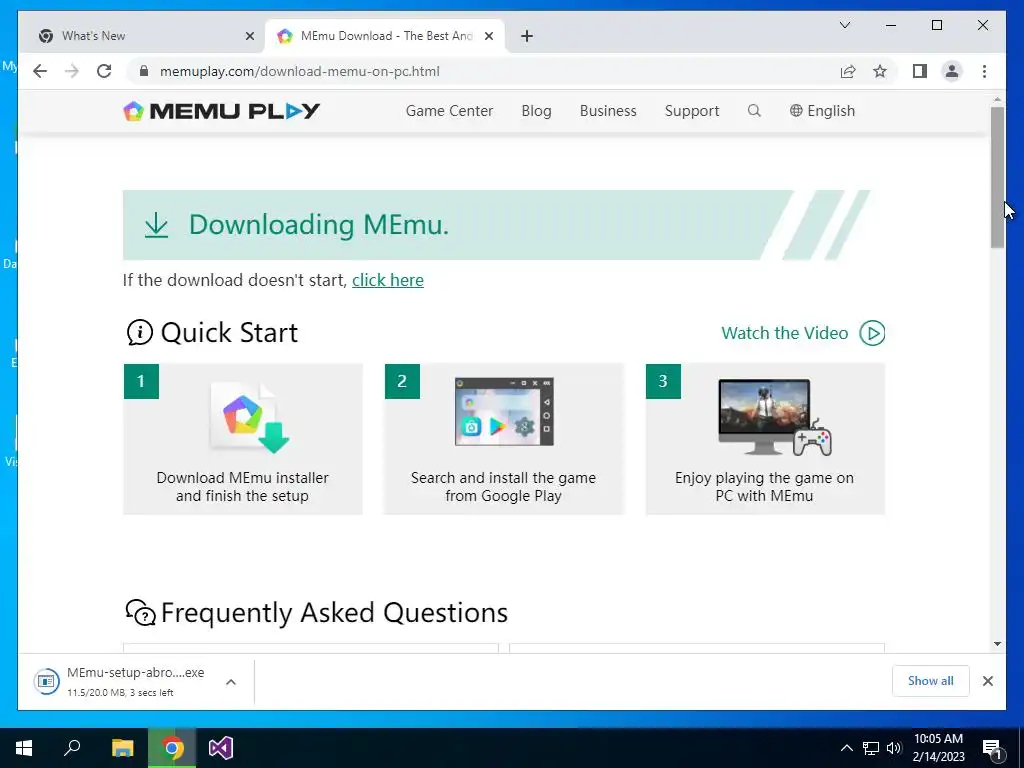Launch Visual Studio from taskbar
Image resolution: width=1024 pixels, height=768 pixels.
(x=221, y=748)
